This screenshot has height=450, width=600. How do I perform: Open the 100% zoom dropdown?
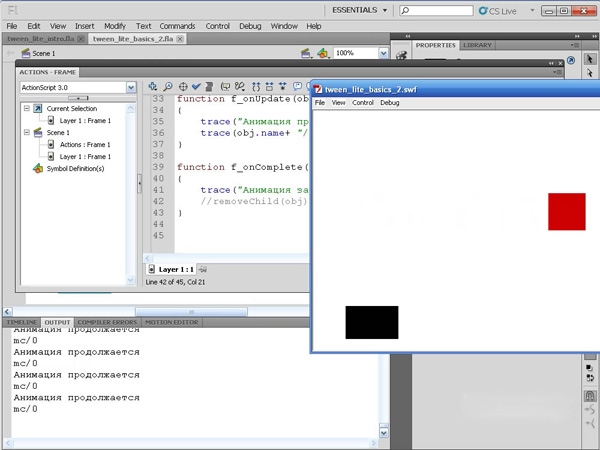383,53
